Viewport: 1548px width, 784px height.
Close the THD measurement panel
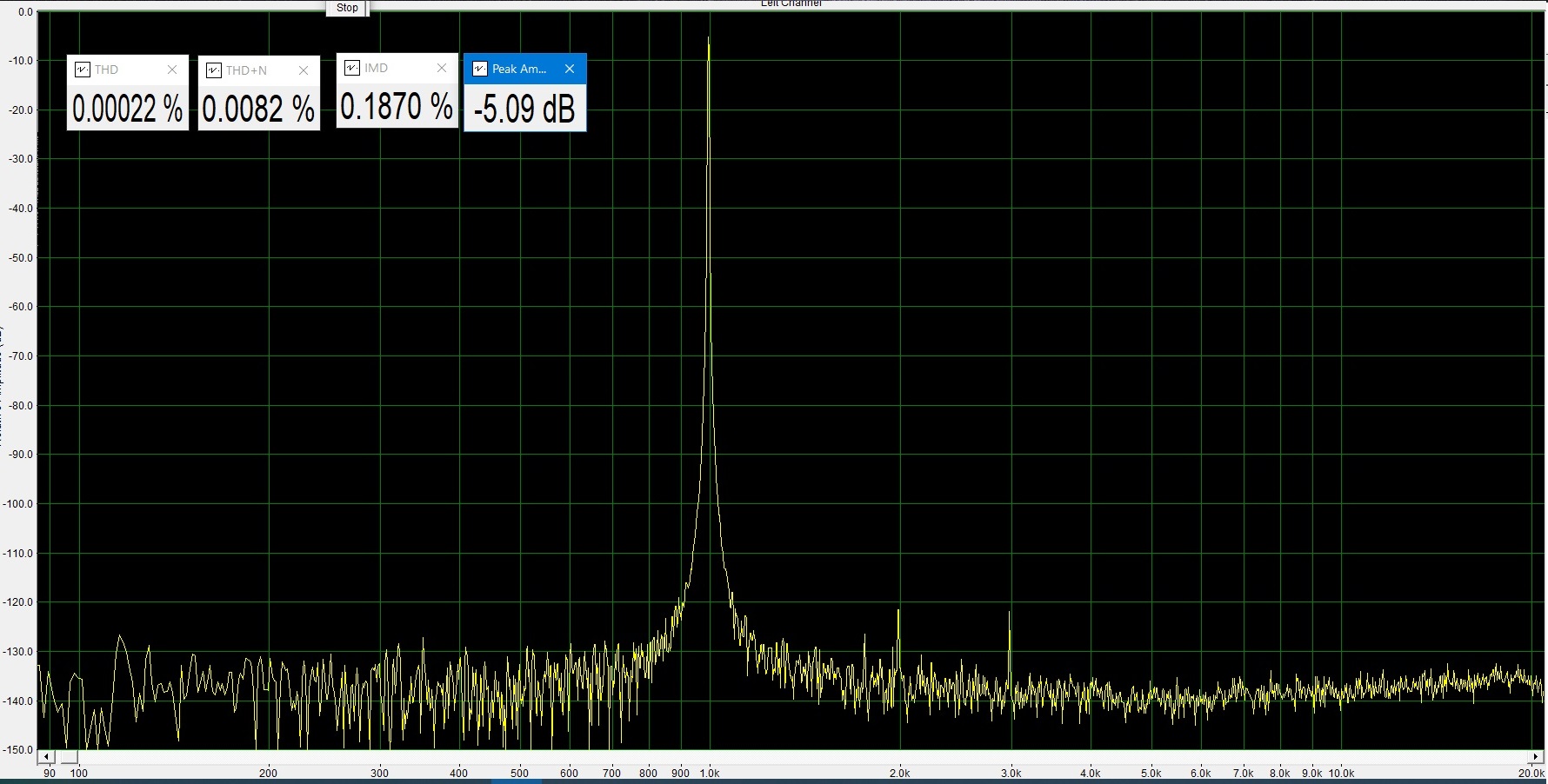(x=172, y=70)
